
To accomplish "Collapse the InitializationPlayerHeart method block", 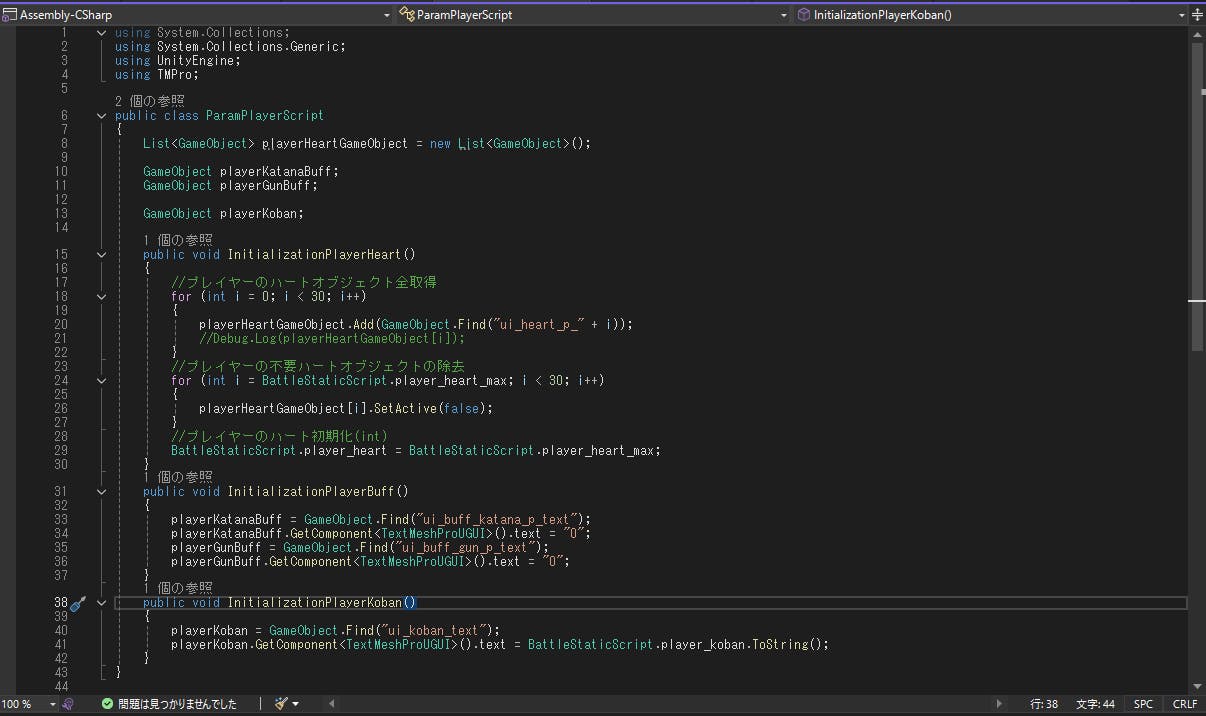I will 101,255.
